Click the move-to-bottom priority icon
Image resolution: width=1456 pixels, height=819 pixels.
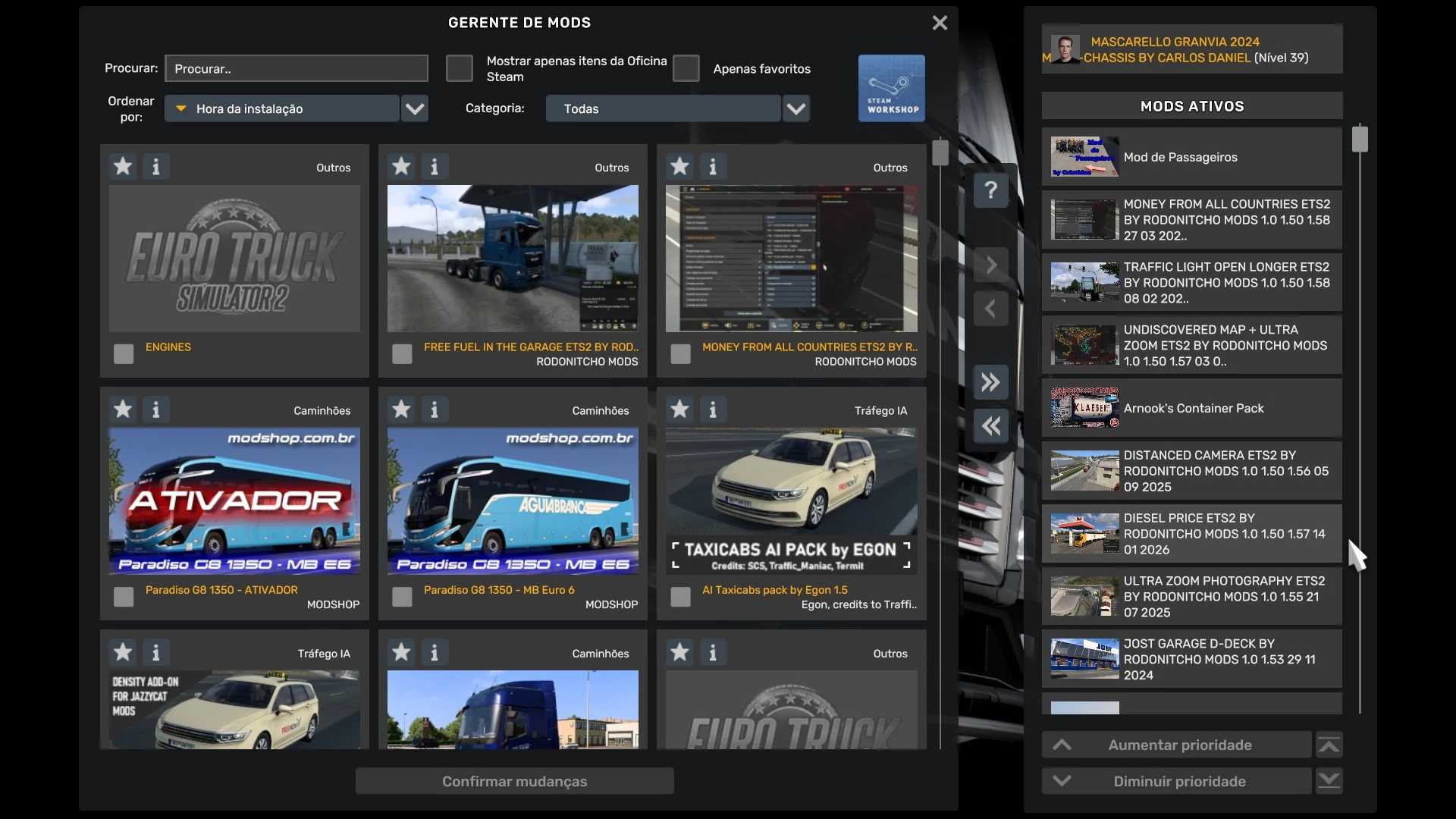tap(1329, 781)
